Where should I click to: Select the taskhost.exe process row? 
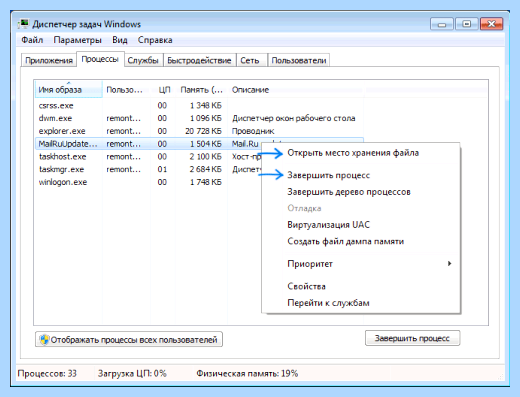coord(148,157)
